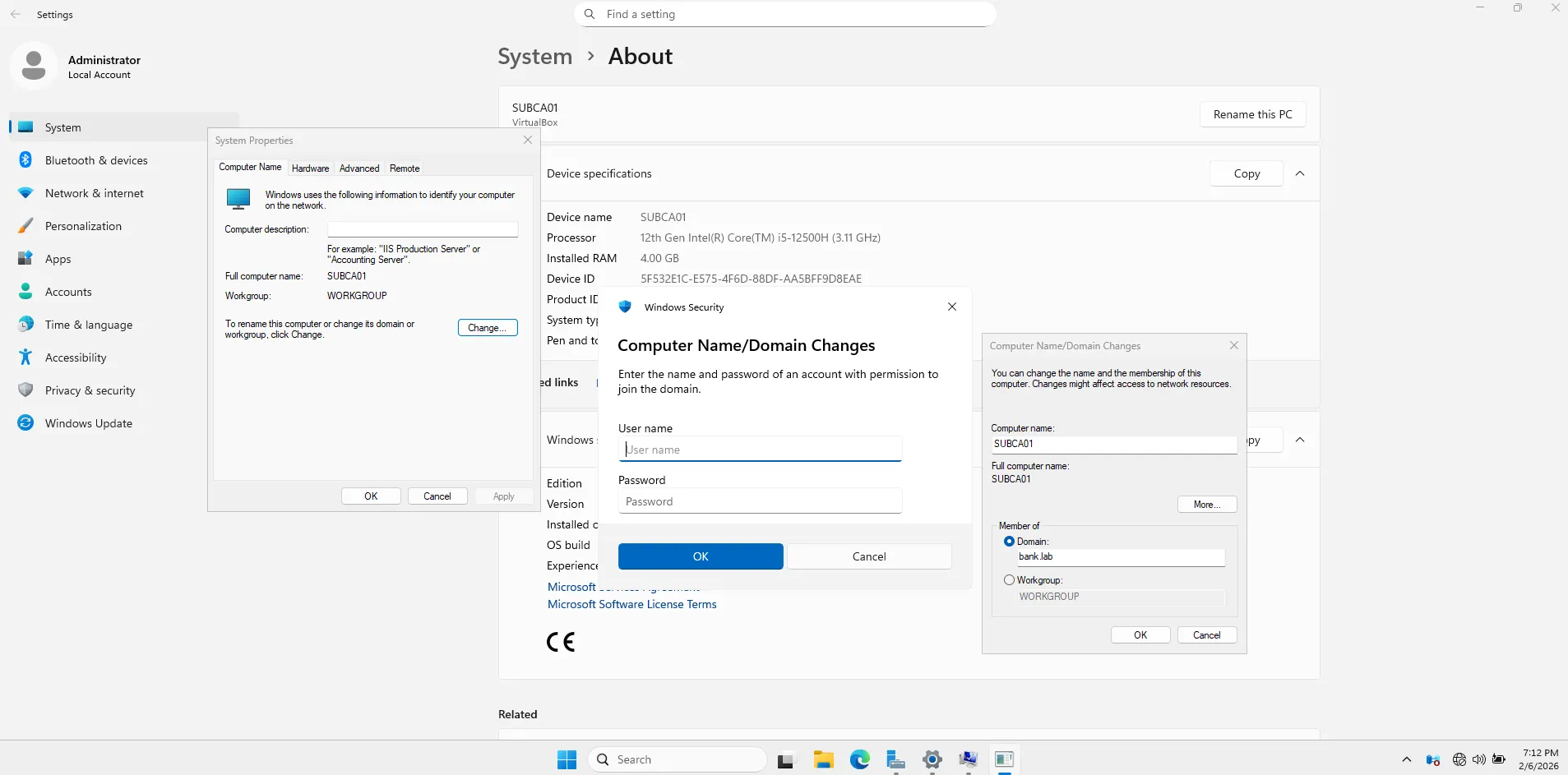This screenshot has height=775, width=1568.
Task: Switch to the Advanced tab
Action: click(x=359, y=168)
